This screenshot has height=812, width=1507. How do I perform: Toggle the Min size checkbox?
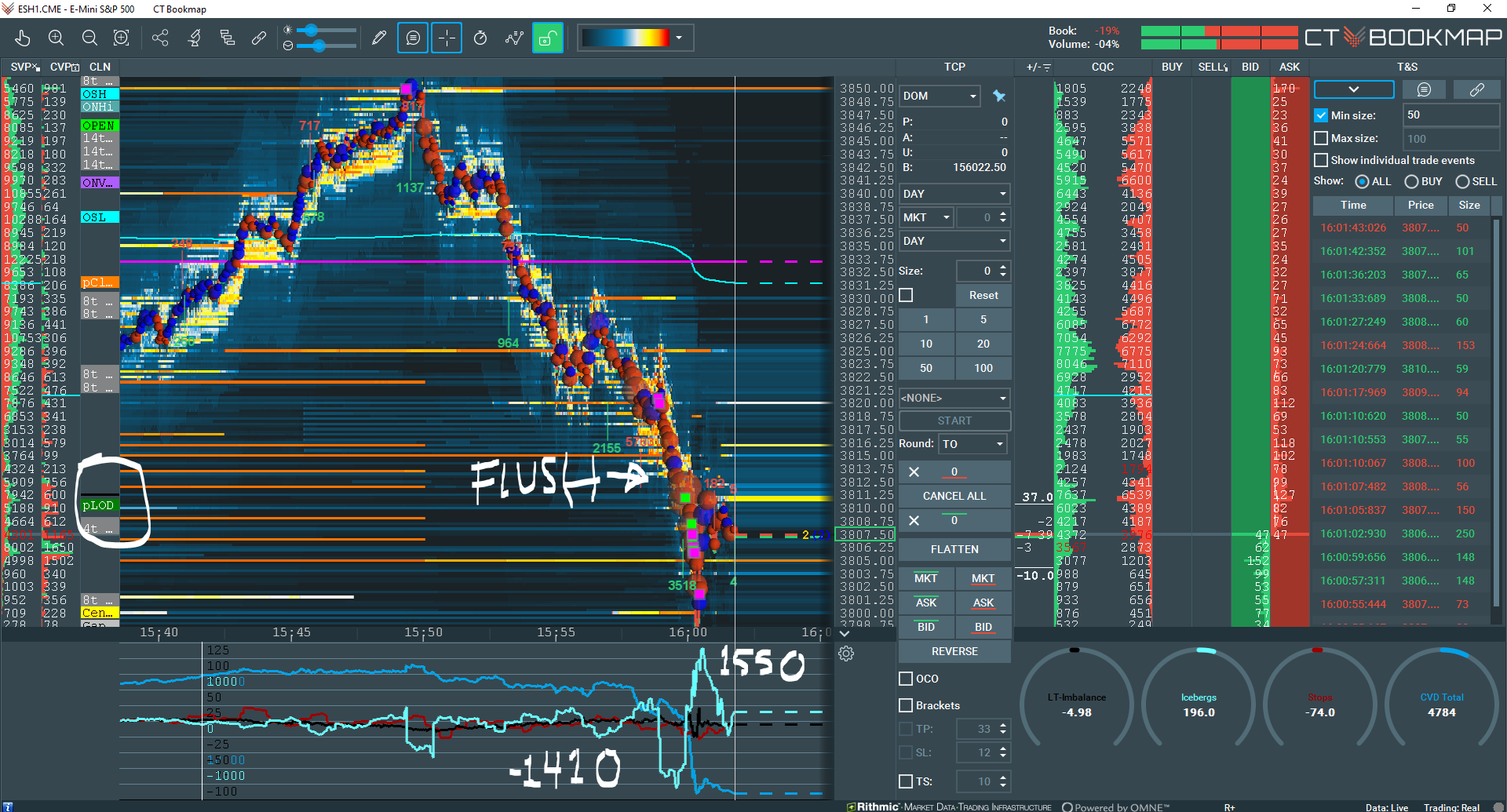1321,115
